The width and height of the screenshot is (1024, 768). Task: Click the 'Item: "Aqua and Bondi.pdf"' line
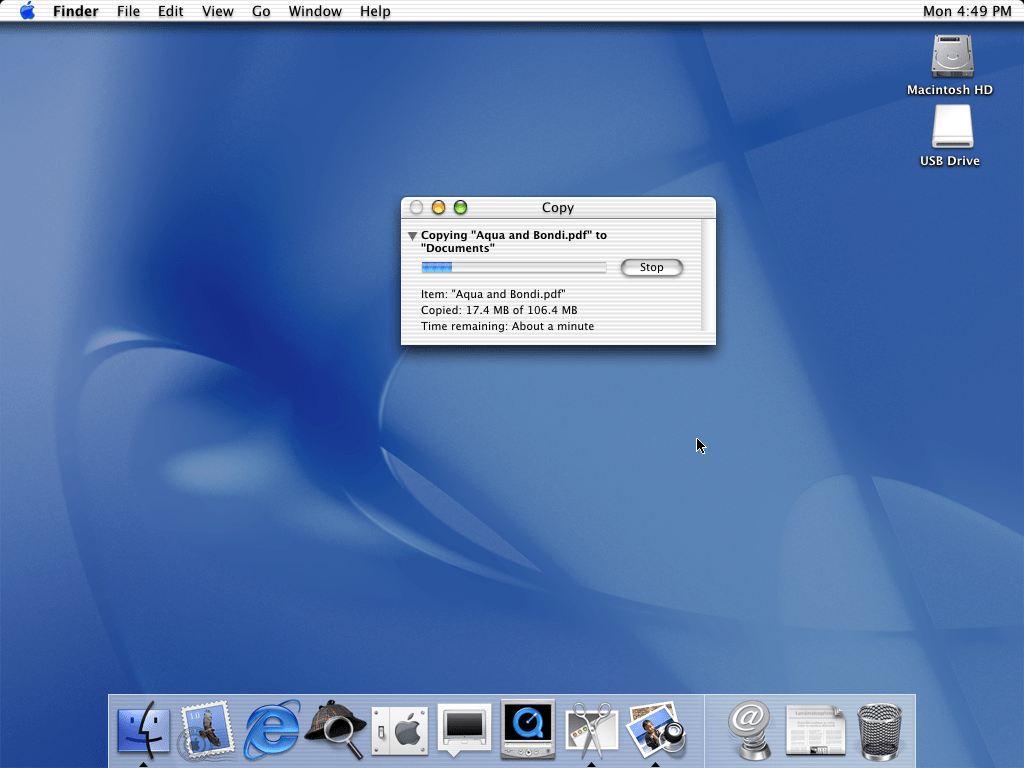click(493, 294)
